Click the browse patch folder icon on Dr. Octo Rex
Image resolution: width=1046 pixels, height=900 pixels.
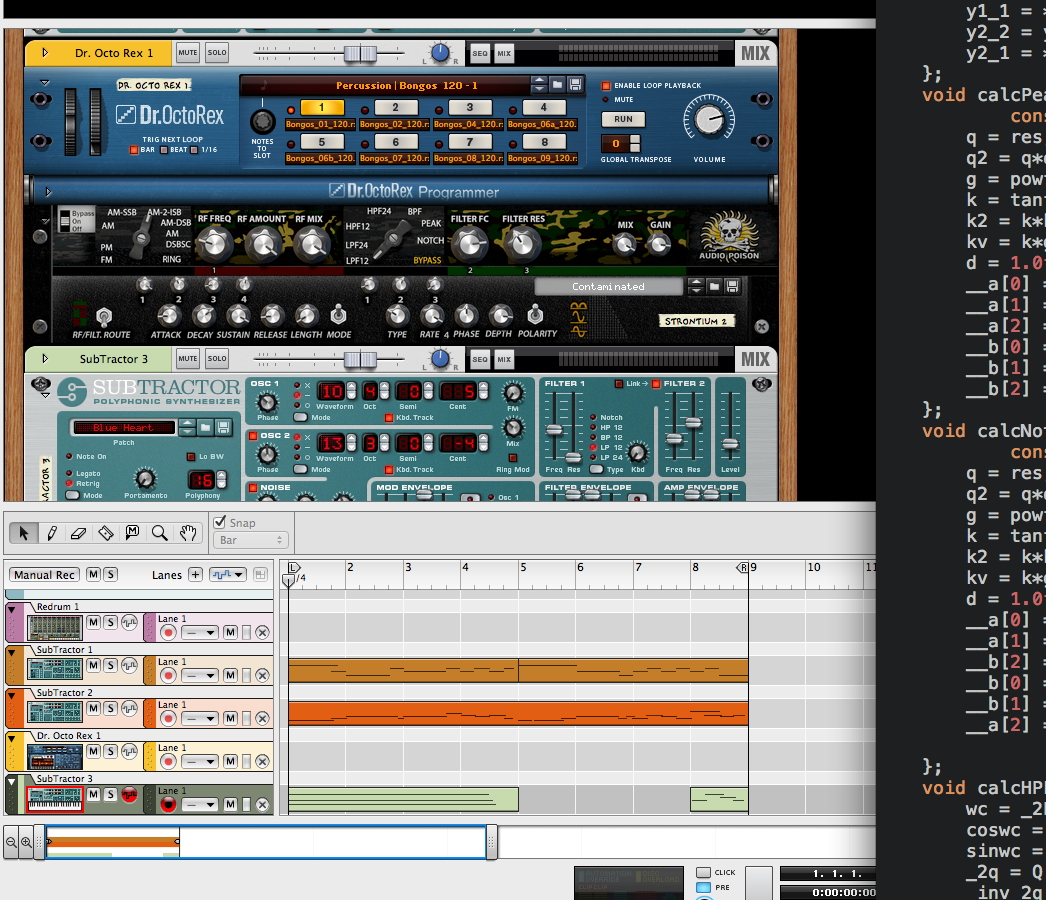(557, 85)
